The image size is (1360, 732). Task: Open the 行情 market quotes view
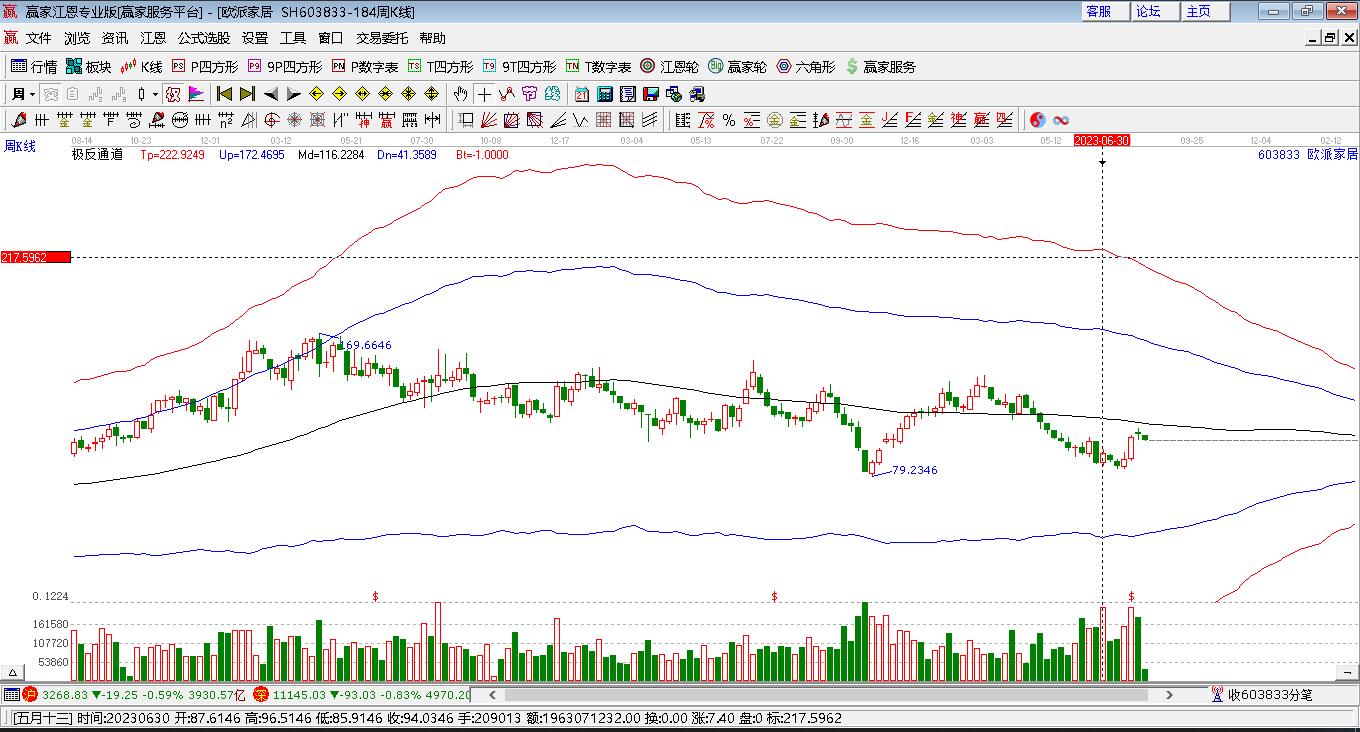click(34, 67)
